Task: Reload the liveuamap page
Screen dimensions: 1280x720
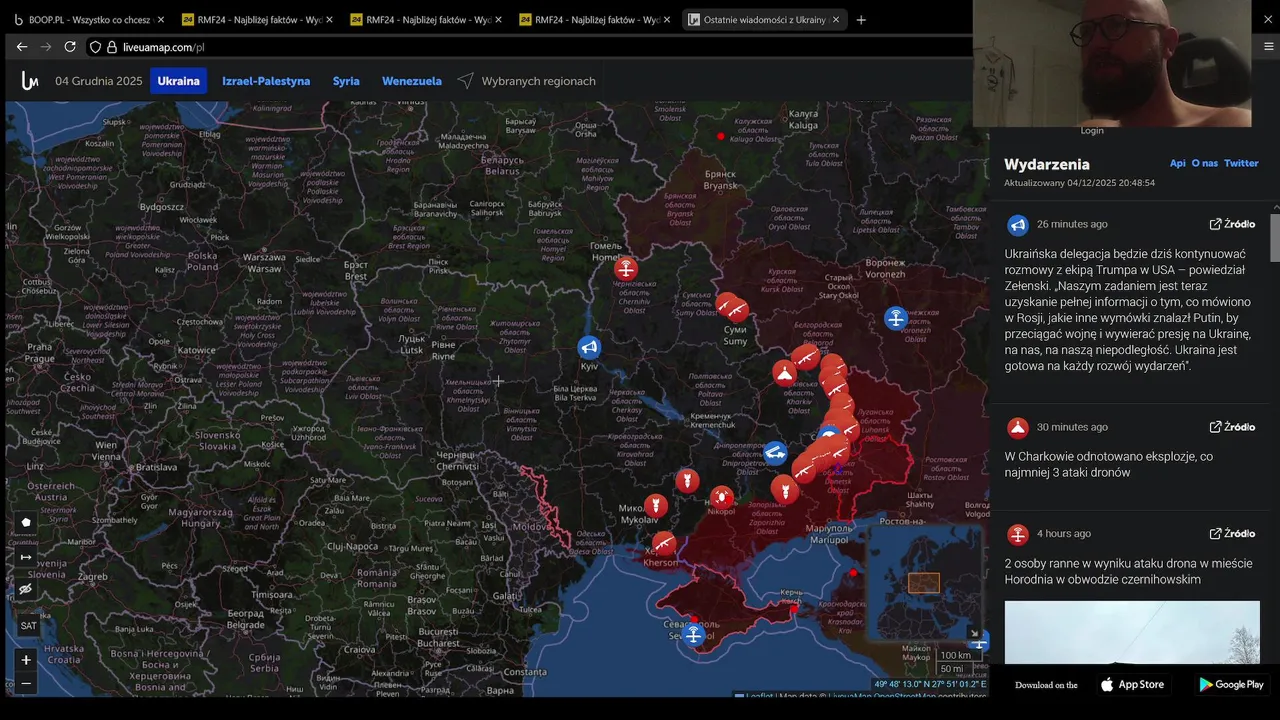Action: [70, 47]
